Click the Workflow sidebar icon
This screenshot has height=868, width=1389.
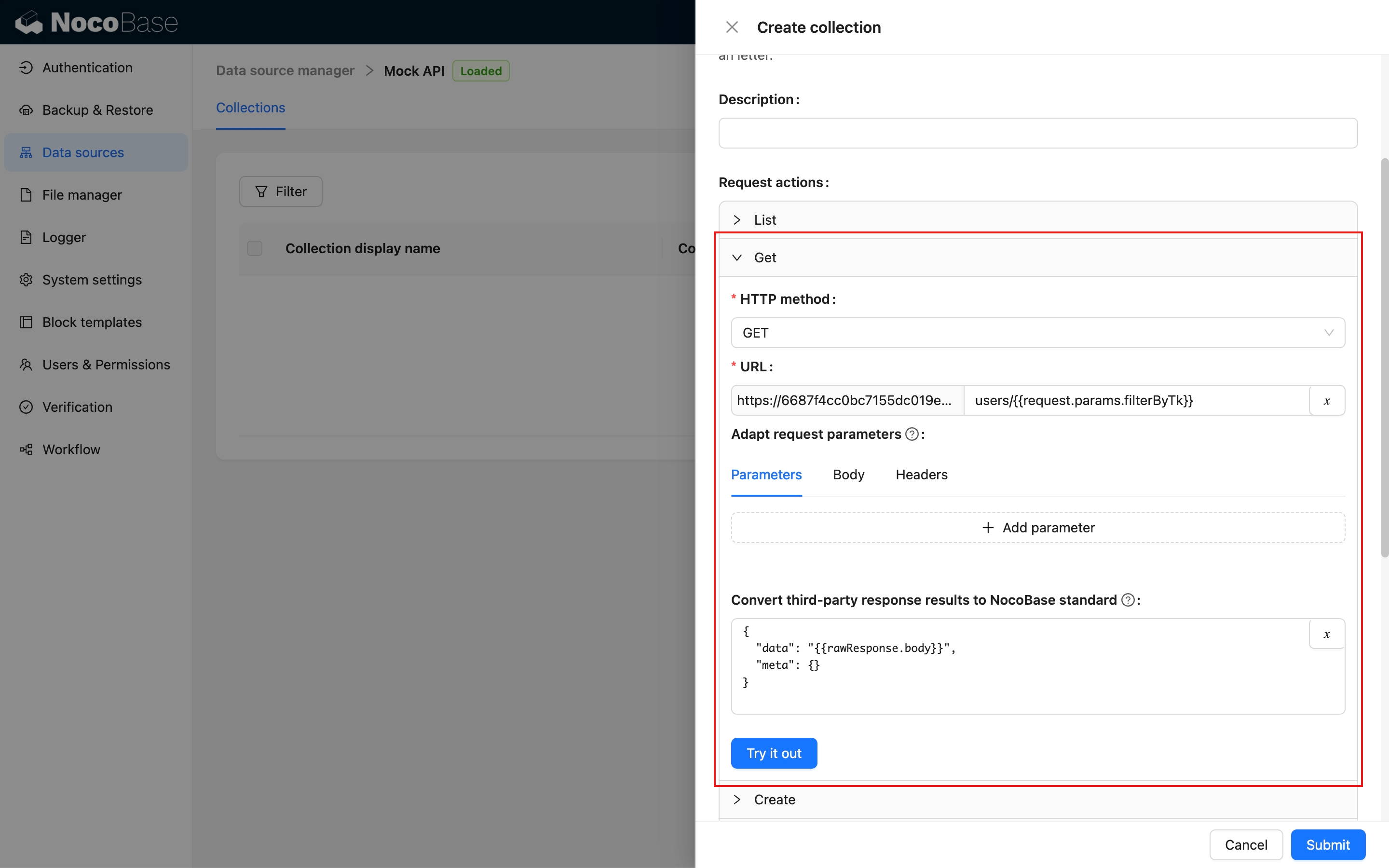pos(26,449)
